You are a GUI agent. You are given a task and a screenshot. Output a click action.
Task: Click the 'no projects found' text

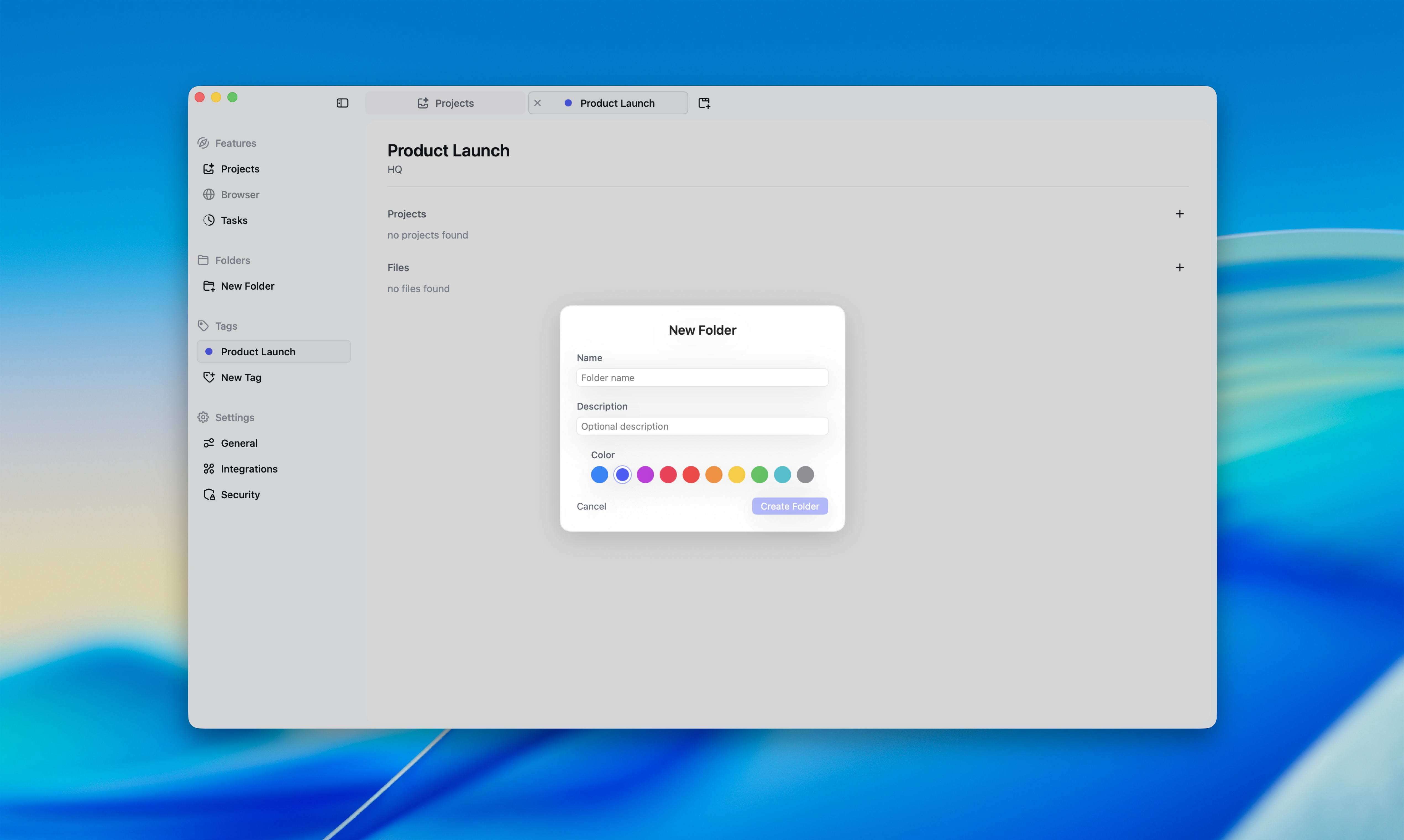click(x=428, y=235)
